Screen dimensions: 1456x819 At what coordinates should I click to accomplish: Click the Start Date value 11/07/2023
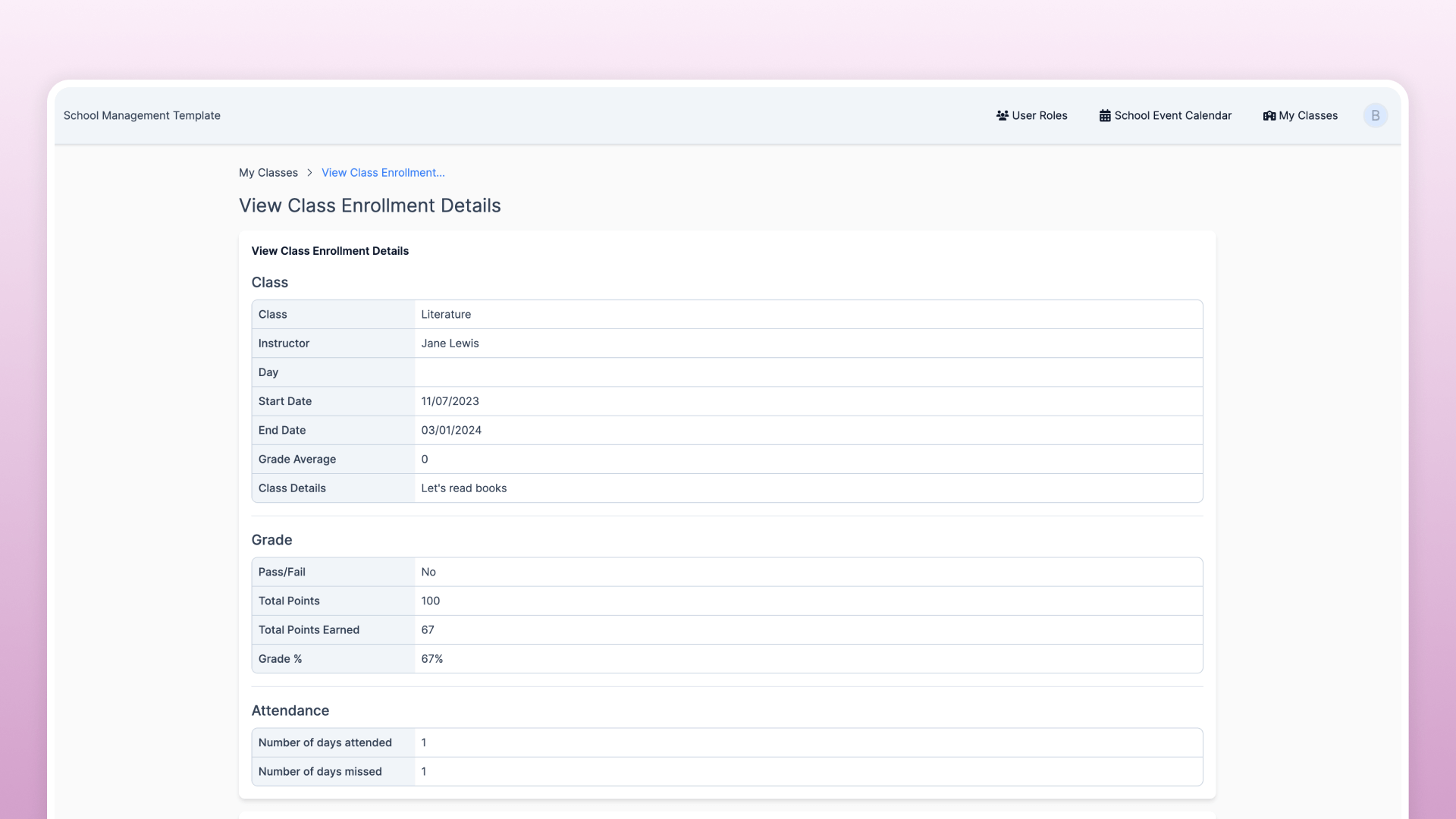click(x=450, y=401)
